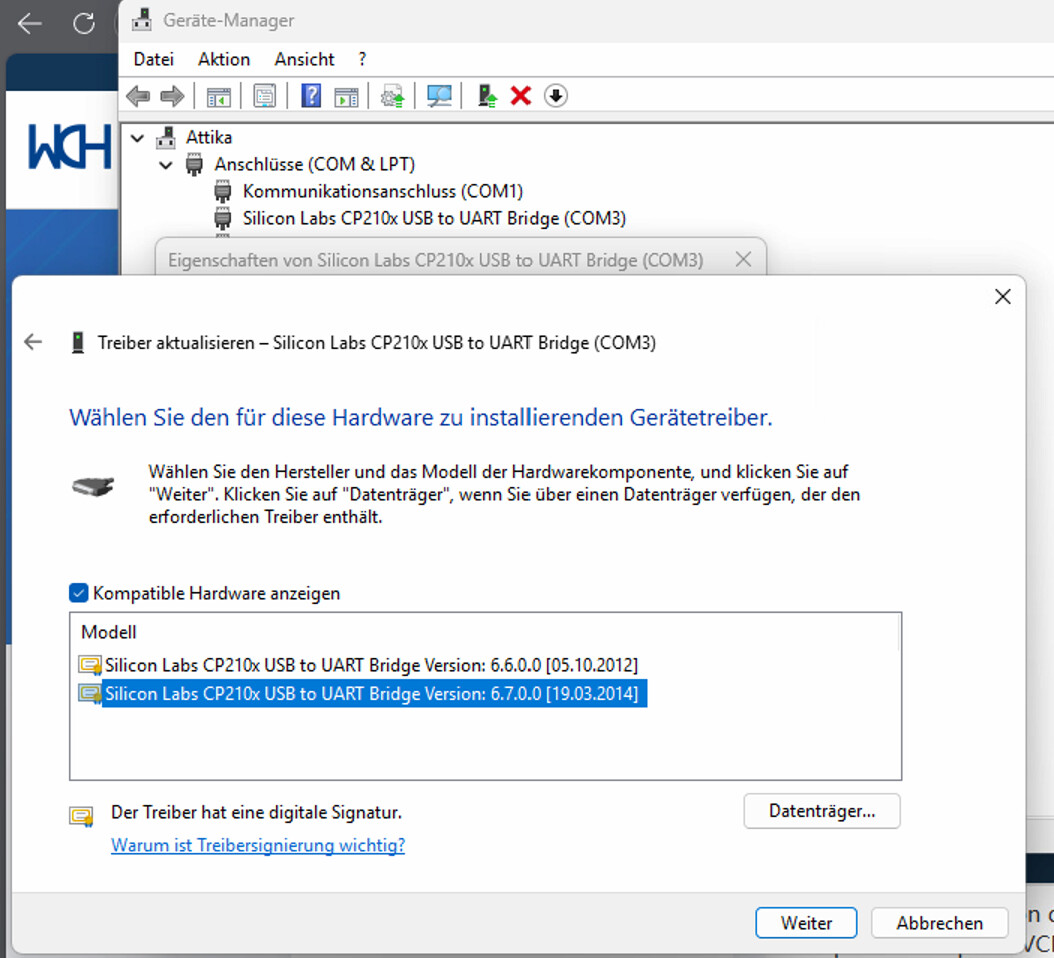This screenshot has height=958, width=1054.
Task: Click the browser reload icon
Action: (x=84, y=24)
